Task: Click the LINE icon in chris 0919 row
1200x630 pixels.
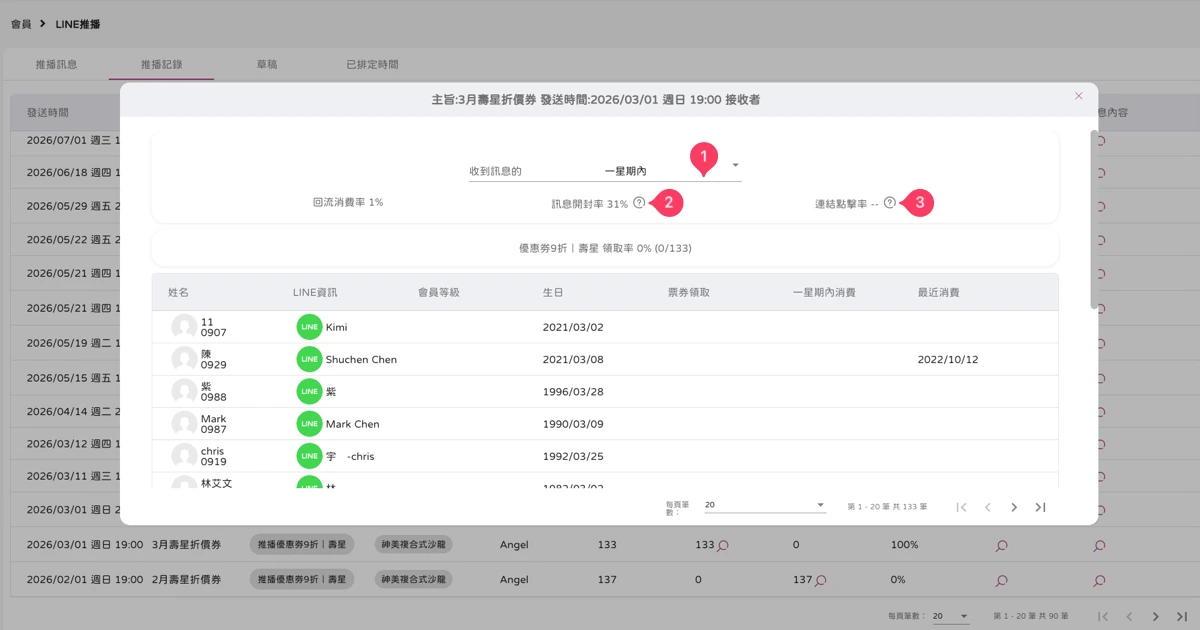Action: click(309, 455)
